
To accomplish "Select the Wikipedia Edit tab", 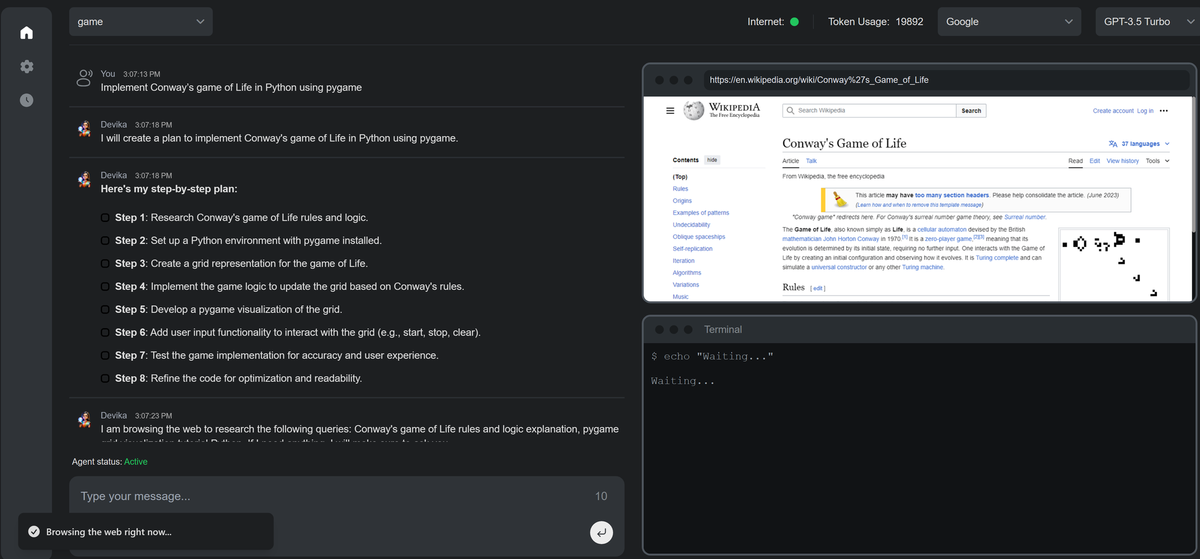I will tap(1095, 161).
